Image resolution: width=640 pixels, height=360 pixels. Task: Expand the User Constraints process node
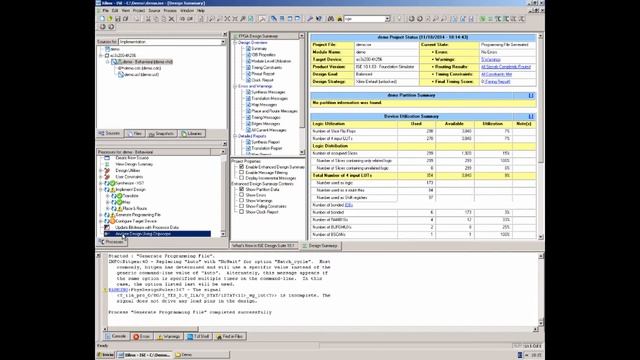(101, 177)
